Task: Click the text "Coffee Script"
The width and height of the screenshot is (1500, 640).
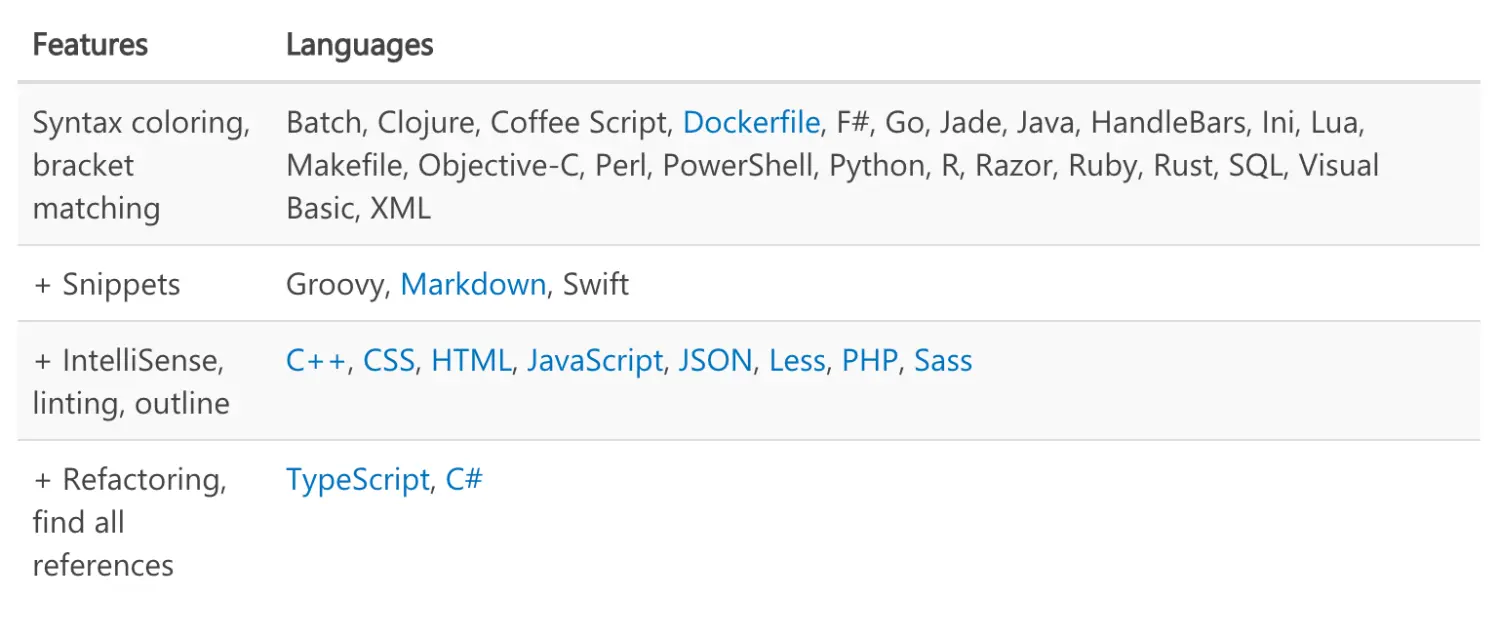Action: 579,123
